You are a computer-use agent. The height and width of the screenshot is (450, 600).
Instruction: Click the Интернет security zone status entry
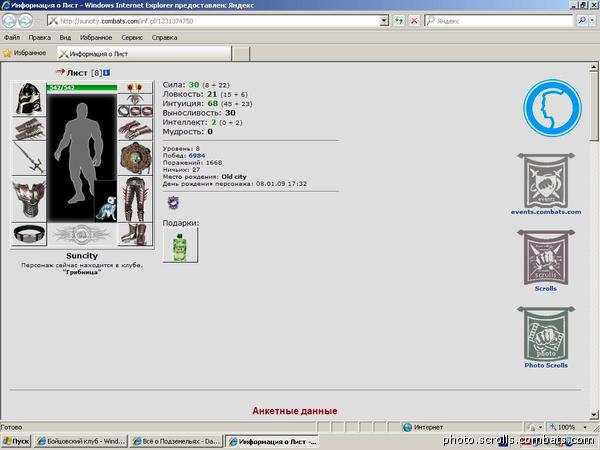click(x=423, y=427)
